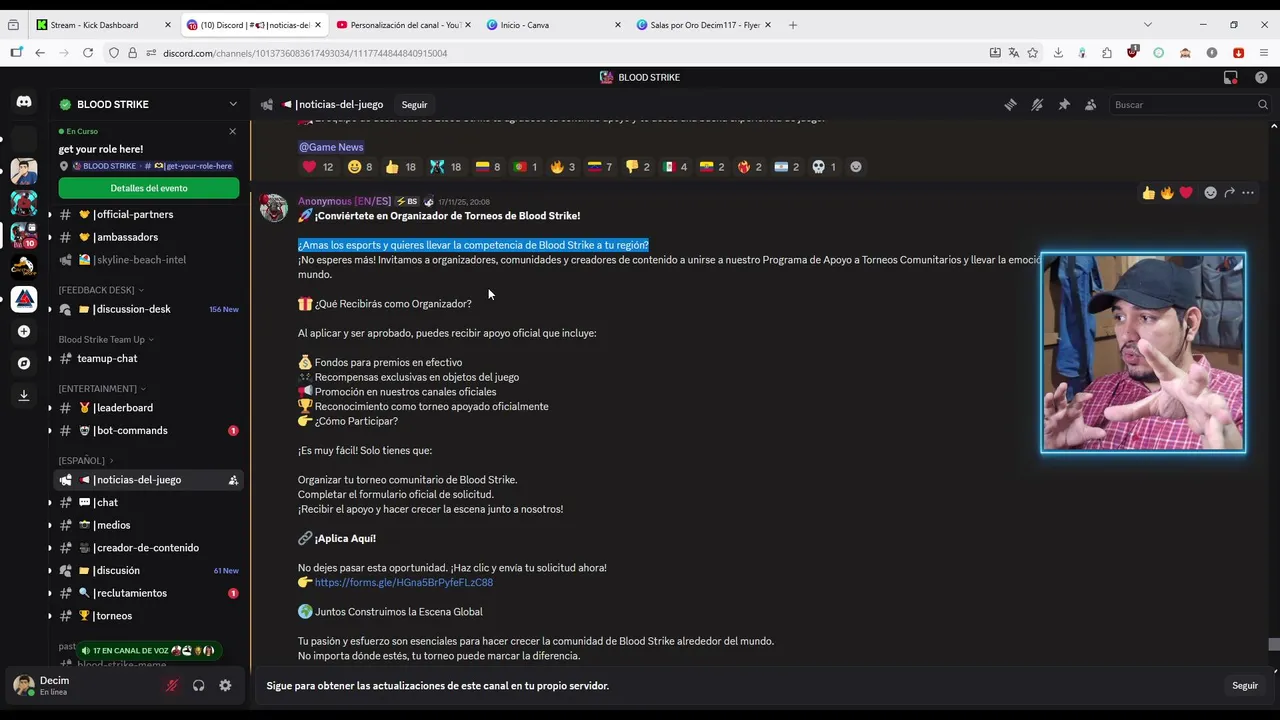Expand arrow beside |creador-de-contenido channel
This screenshot has width=1280, height=720.
coord(50,548)
